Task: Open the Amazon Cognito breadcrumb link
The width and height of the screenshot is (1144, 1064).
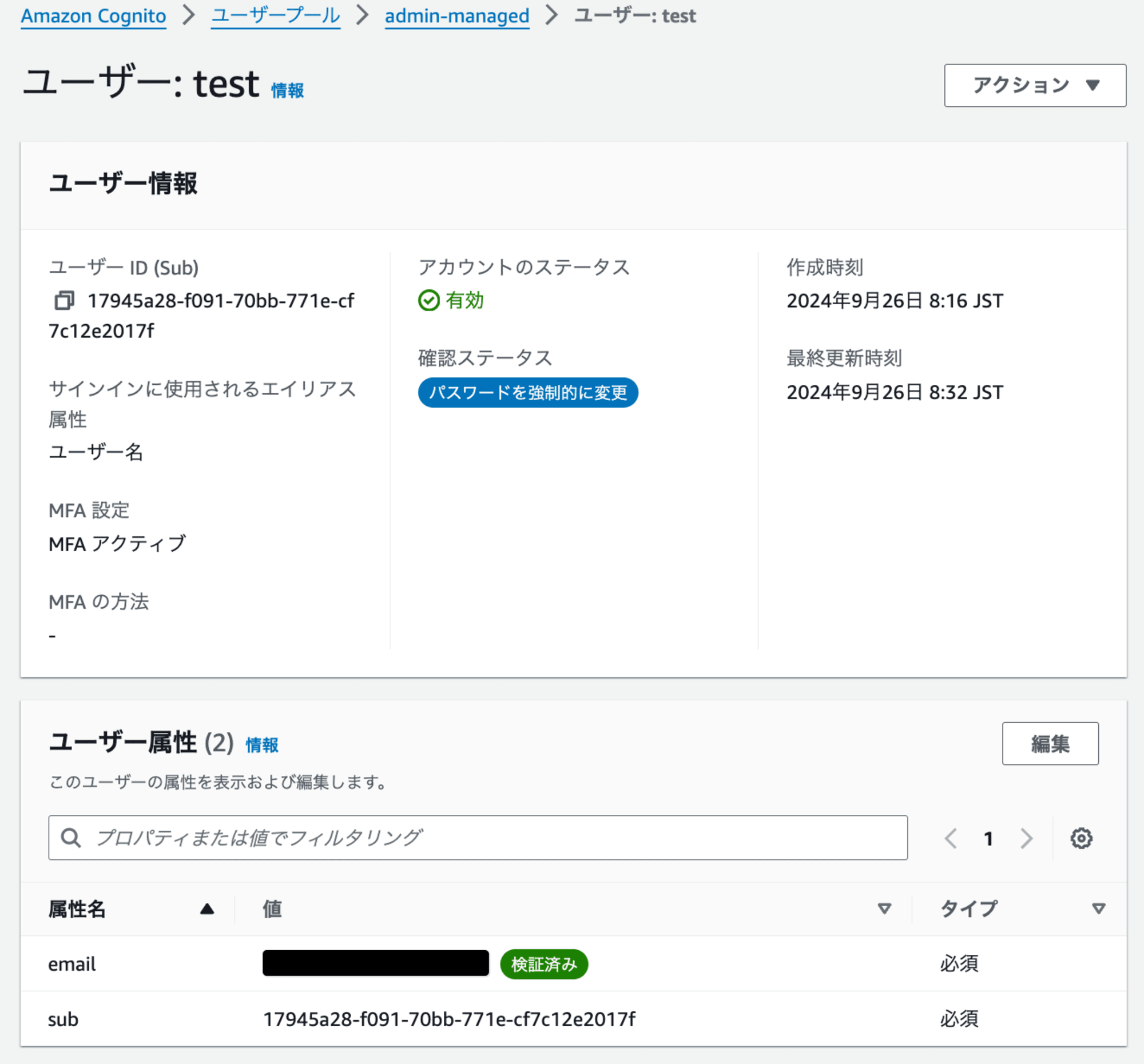Action: [93, 15]
